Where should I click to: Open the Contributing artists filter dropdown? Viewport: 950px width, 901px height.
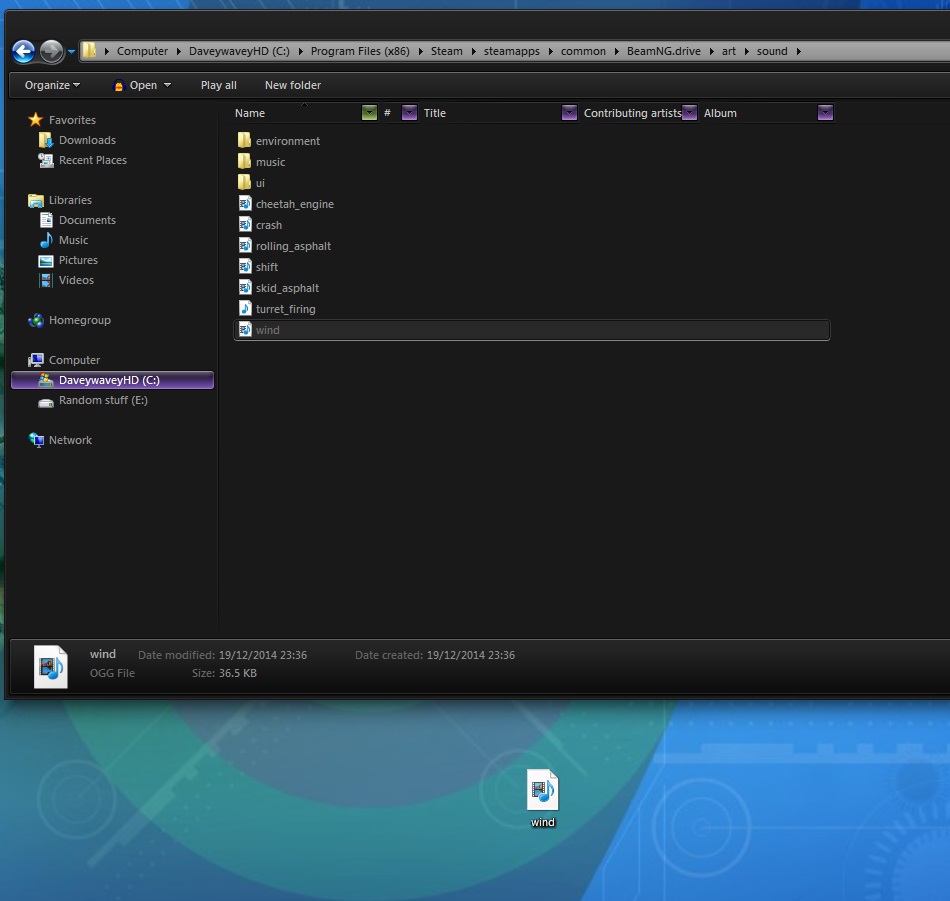coord(689,113)
